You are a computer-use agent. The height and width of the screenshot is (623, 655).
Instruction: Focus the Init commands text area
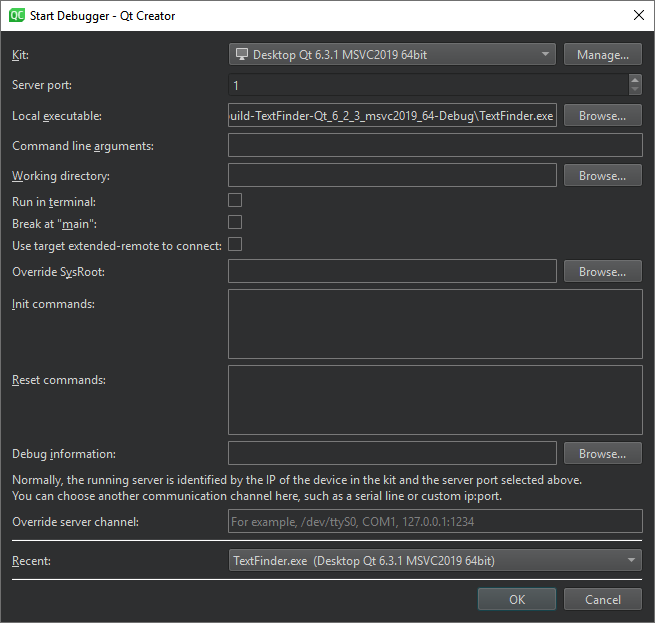point(435,324)
